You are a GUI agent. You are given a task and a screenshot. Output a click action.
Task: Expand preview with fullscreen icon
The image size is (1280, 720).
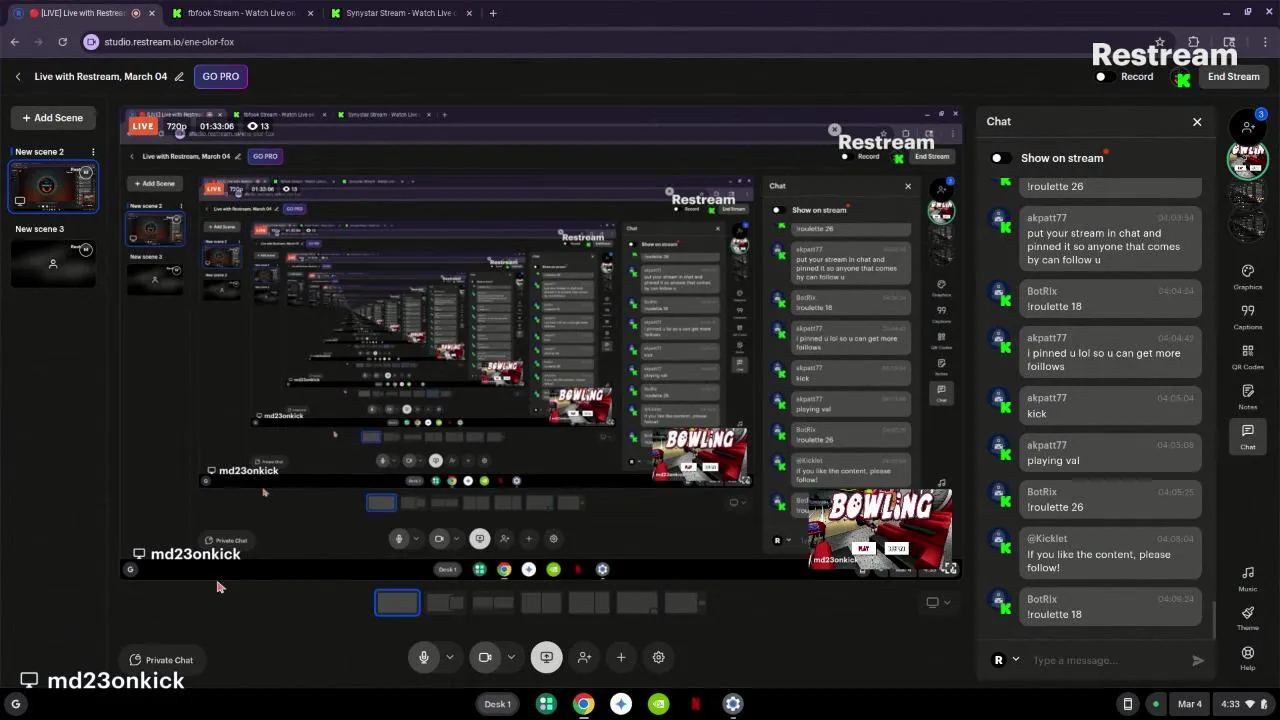click(x=949, y=568)
